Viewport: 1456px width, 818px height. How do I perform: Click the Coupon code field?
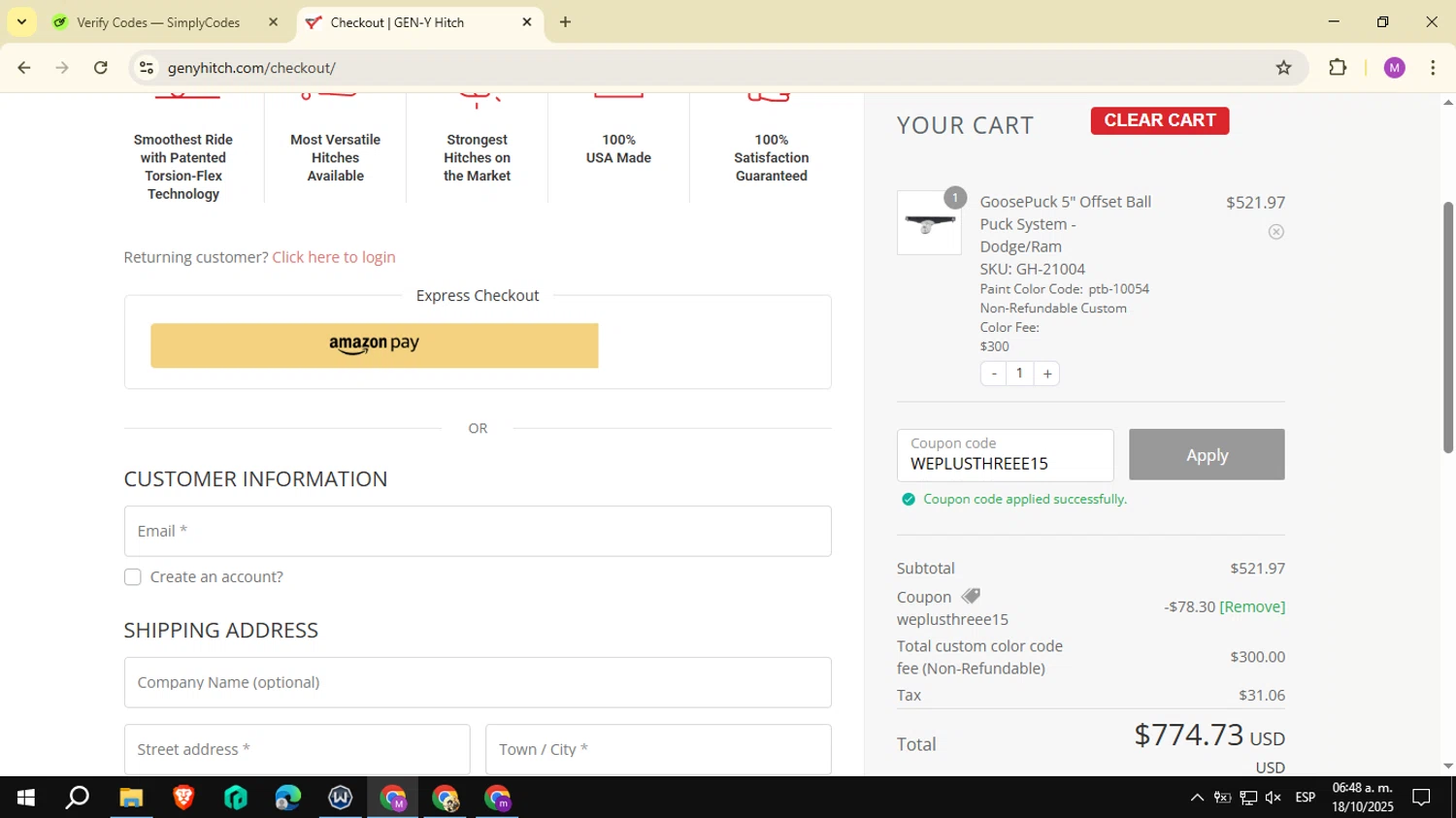click(1005, 455)
